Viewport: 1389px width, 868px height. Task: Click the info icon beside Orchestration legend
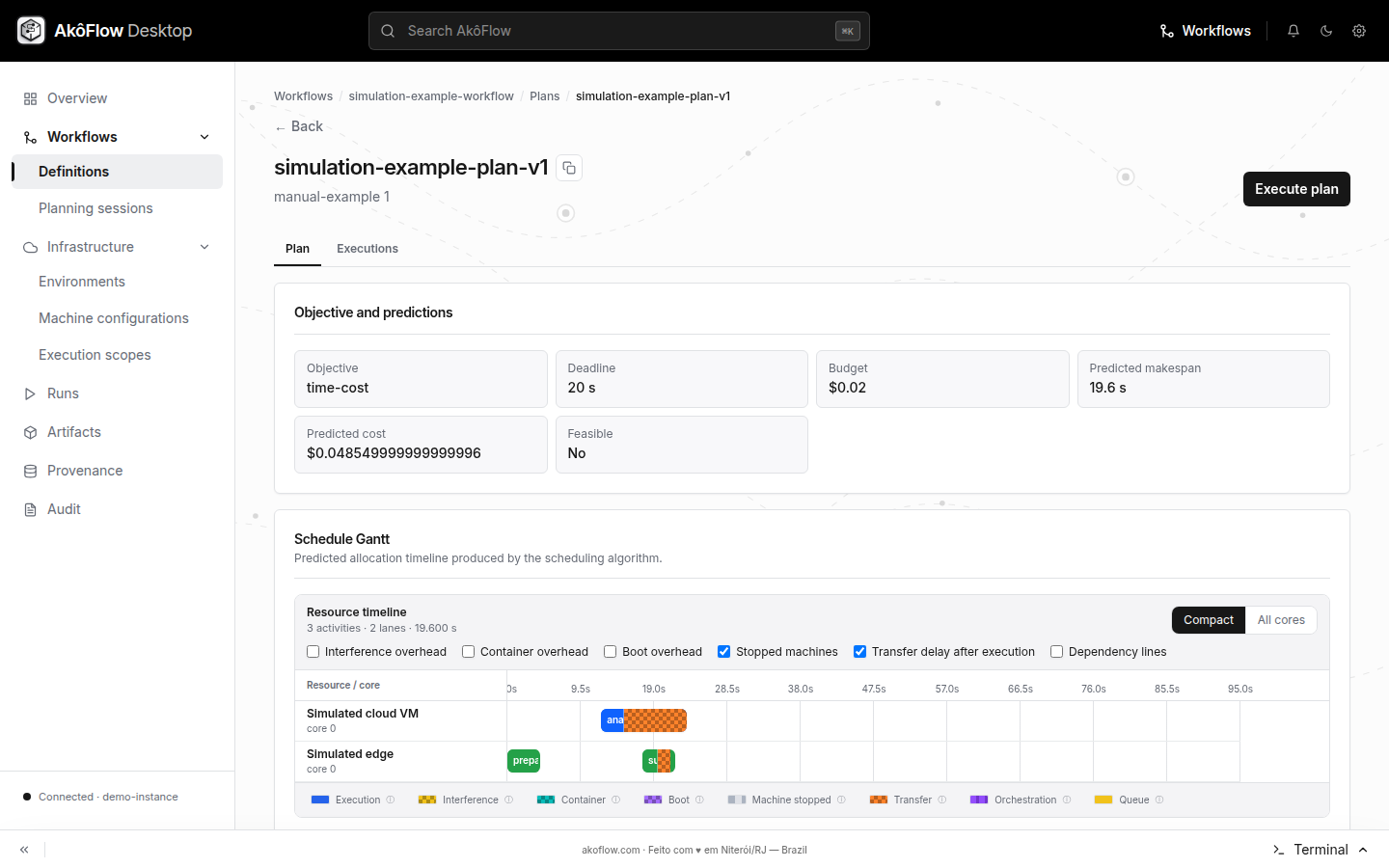[x=1067, y=800]
